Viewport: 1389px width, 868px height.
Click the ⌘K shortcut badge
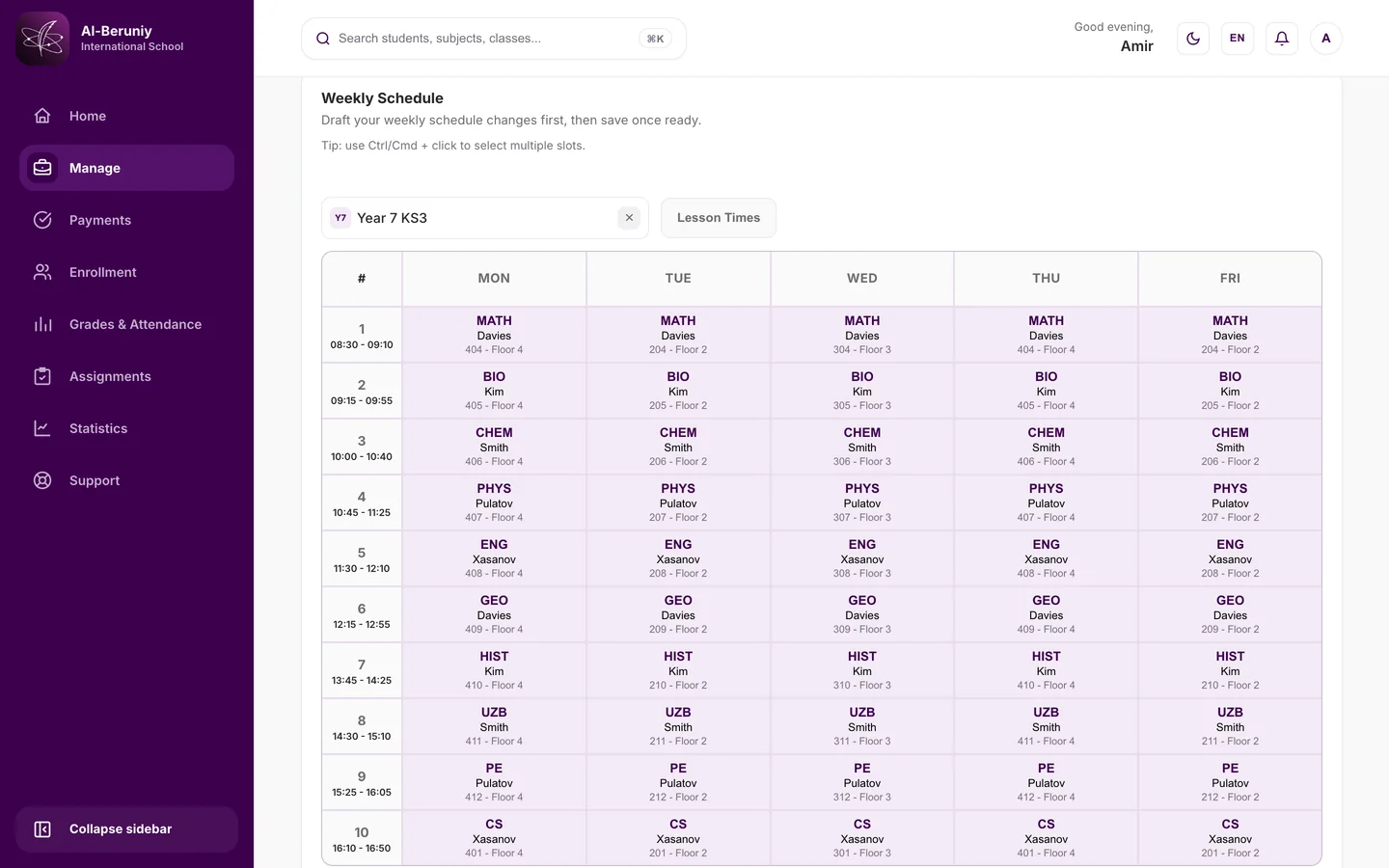655,39
